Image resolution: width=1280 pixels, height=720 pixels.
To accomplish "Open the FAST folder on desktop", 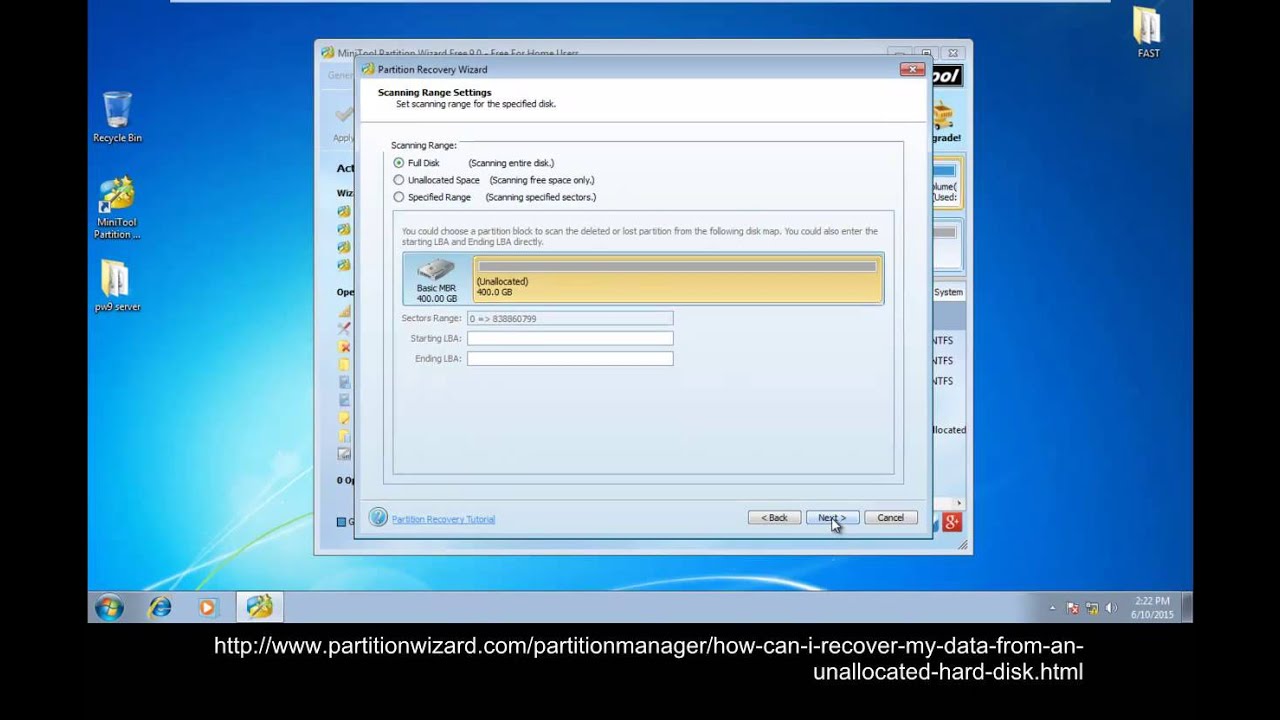I will 1148,32.
